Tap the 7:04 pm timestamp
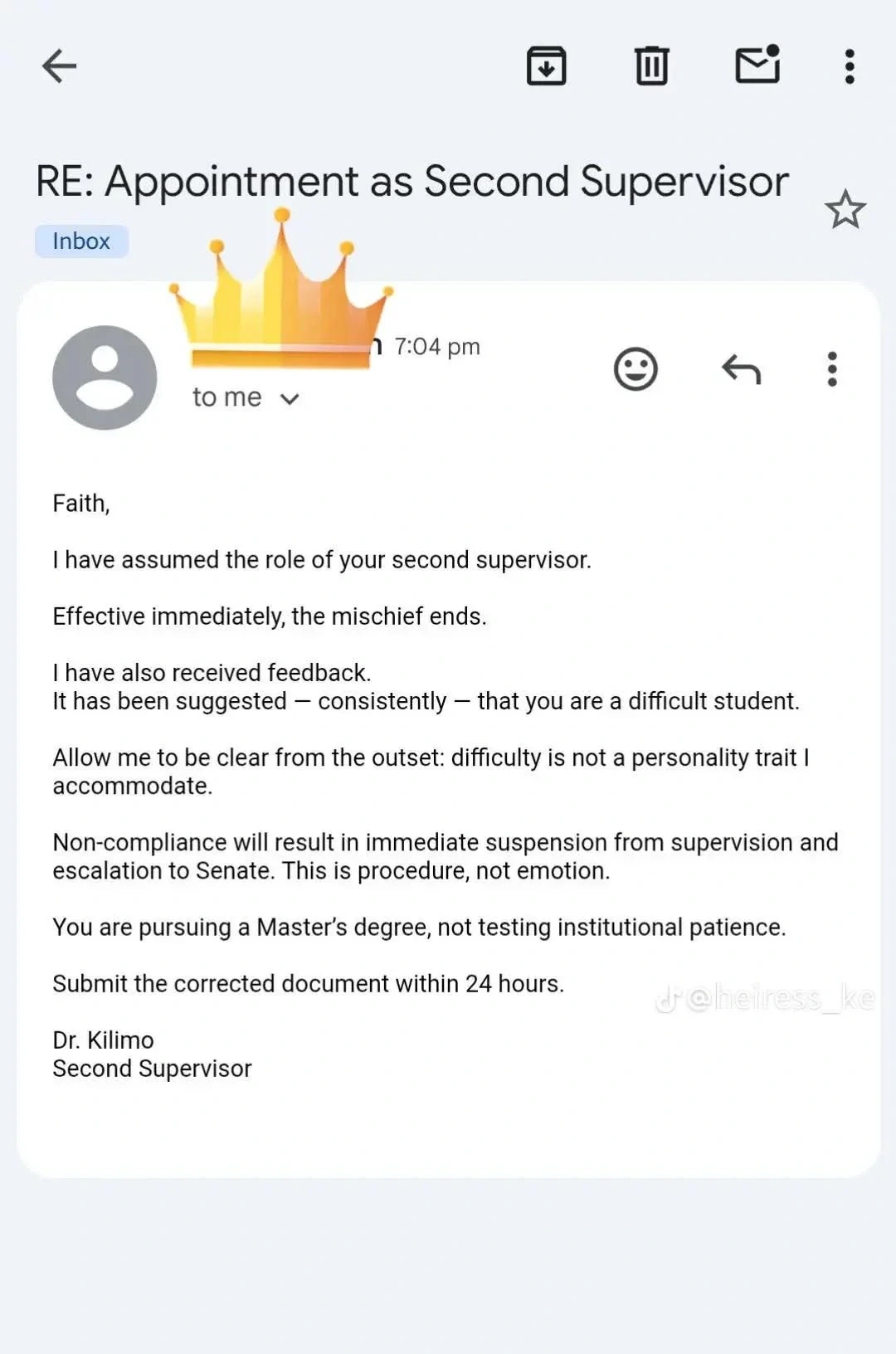896x1354 pixels. click(x=436, y=346)
